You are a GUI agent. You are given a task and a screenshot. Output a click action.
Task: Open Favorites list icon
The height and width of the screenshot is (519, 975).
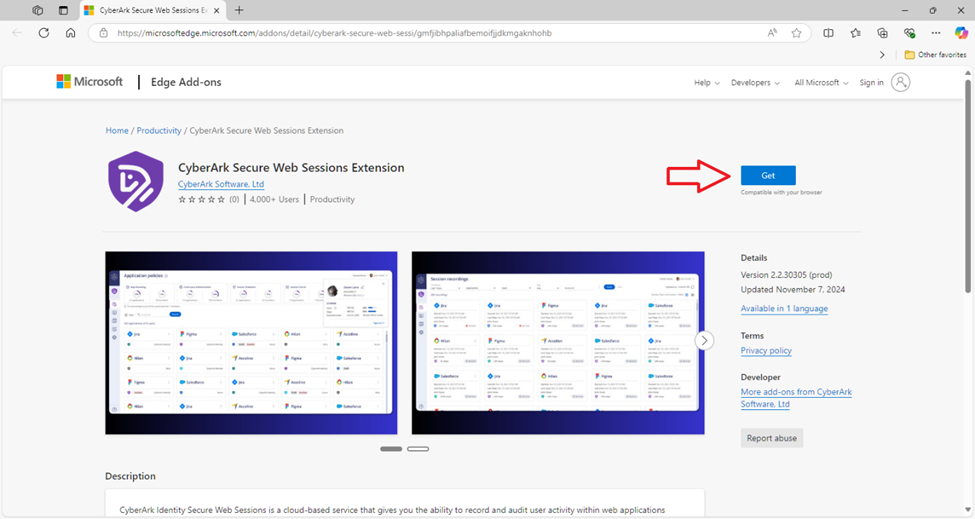point(856,33)
